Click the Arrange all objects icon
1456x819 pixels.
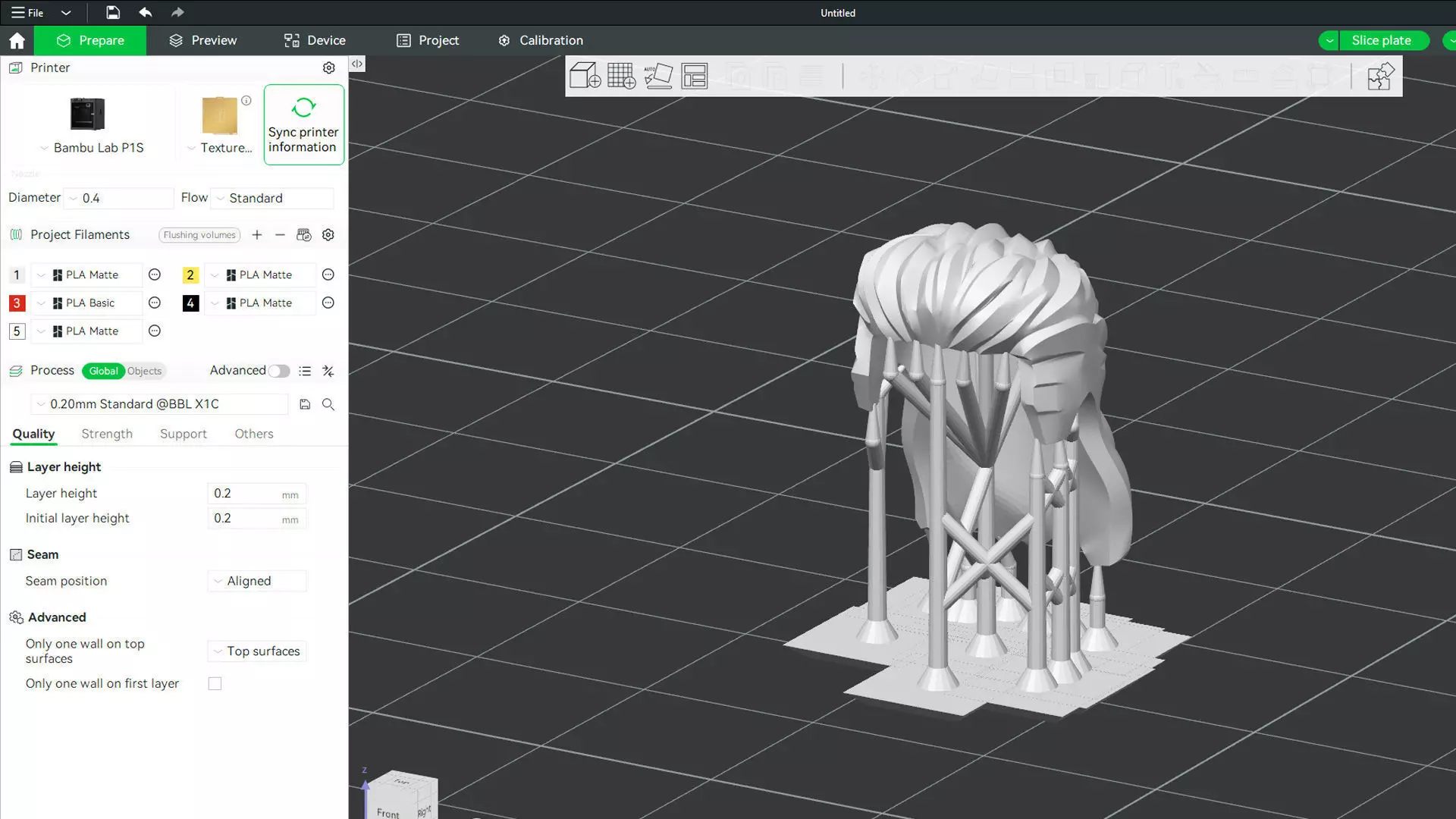pos(694,76)
